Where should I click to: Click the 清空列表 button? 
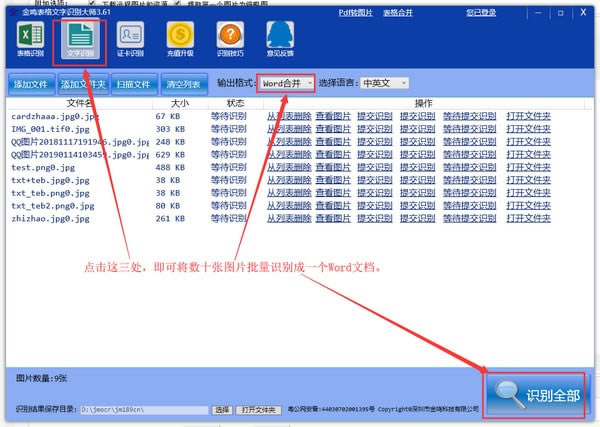click(x=184, y=84)
